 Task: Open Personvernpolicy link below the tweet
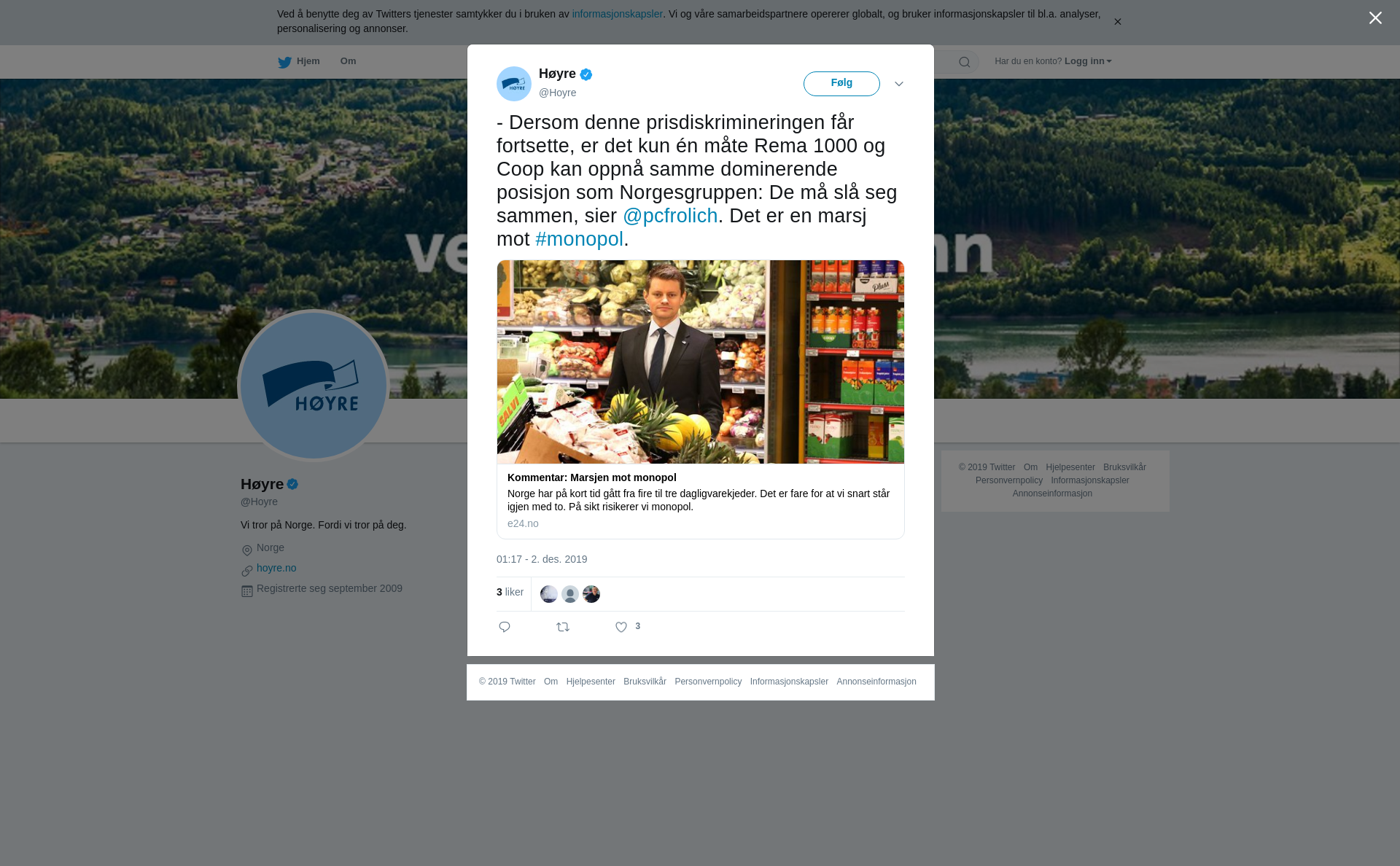[708, 682]
